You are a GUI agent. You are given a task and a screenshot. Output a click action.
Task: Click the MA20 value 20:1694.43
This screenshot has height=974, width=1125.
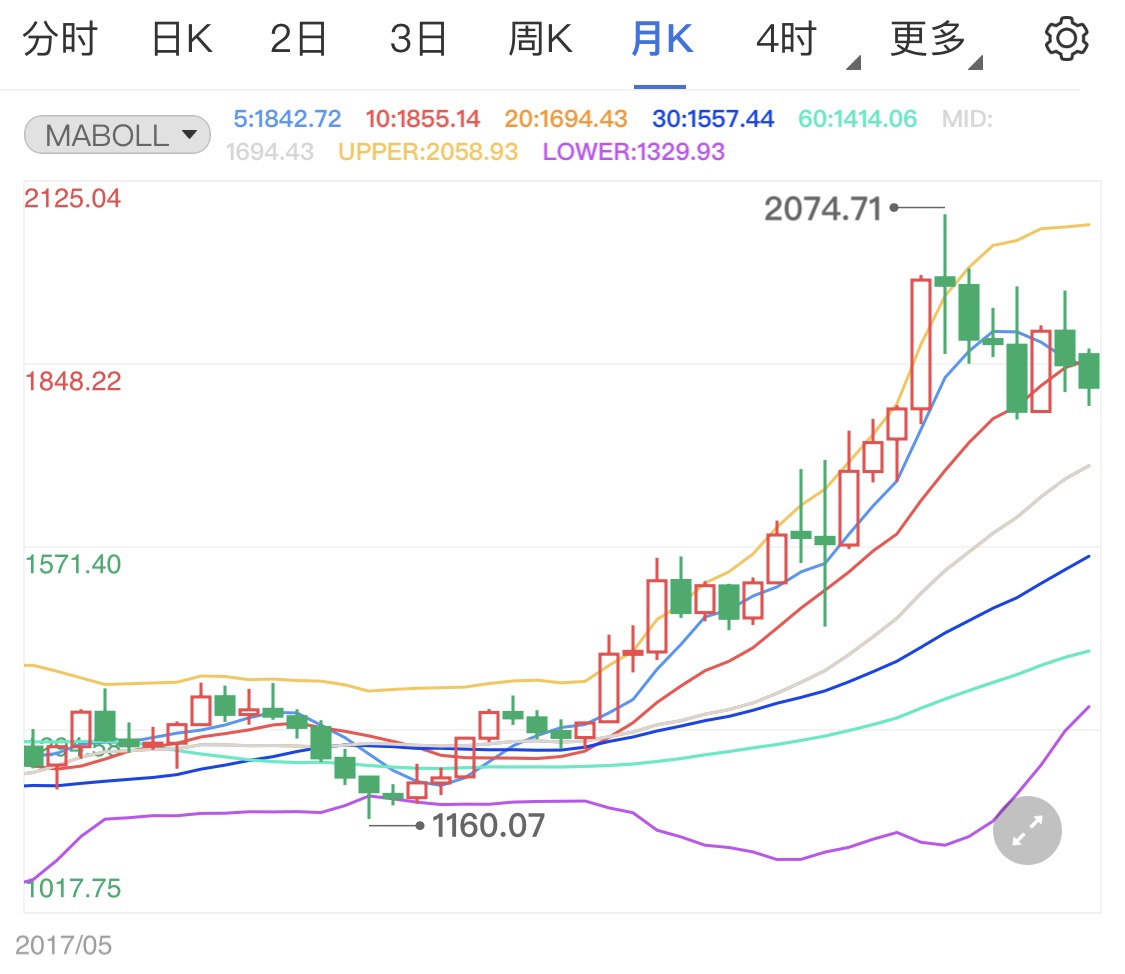(565, 118)
